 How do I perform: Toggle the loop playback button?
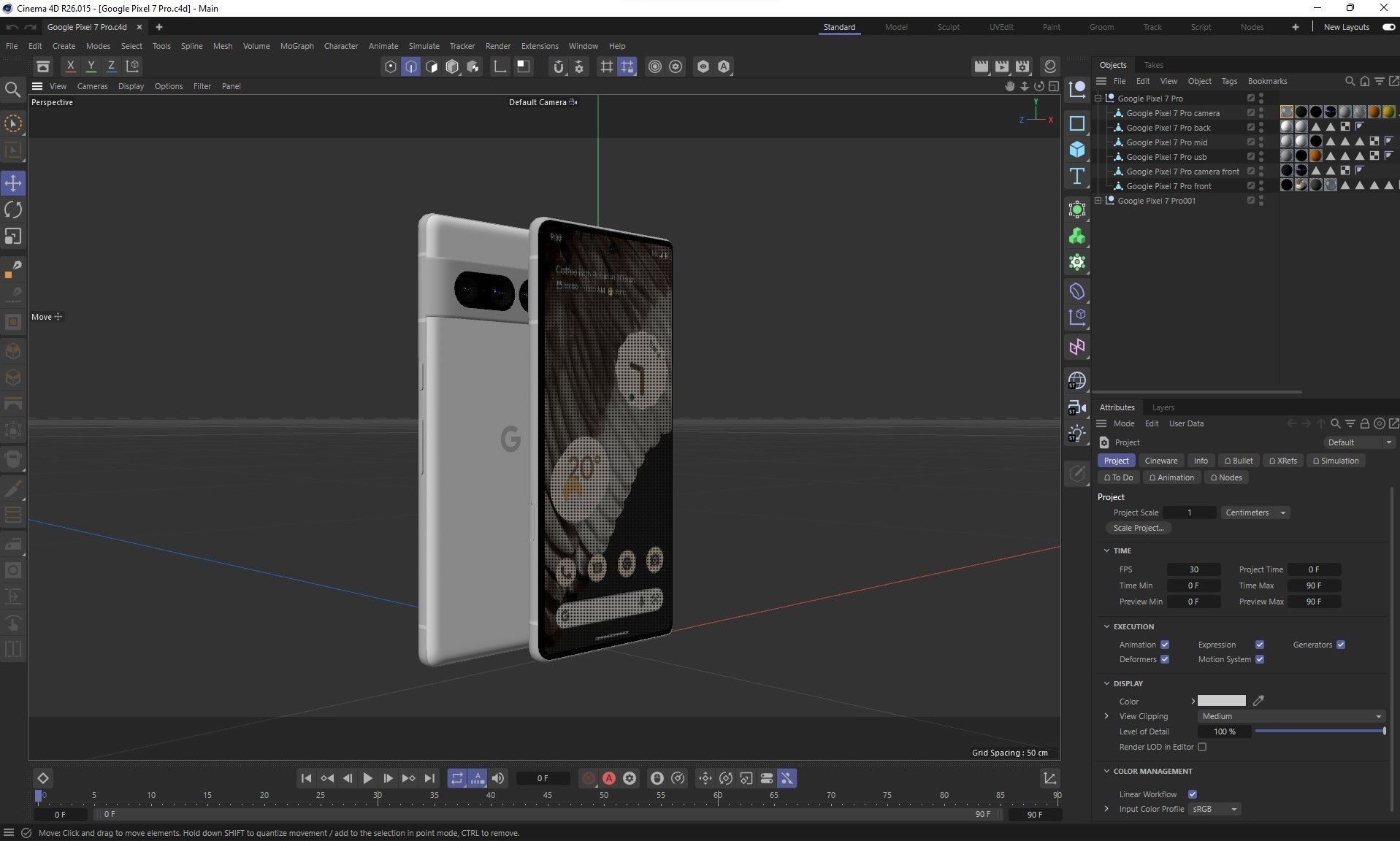(457, 778)
